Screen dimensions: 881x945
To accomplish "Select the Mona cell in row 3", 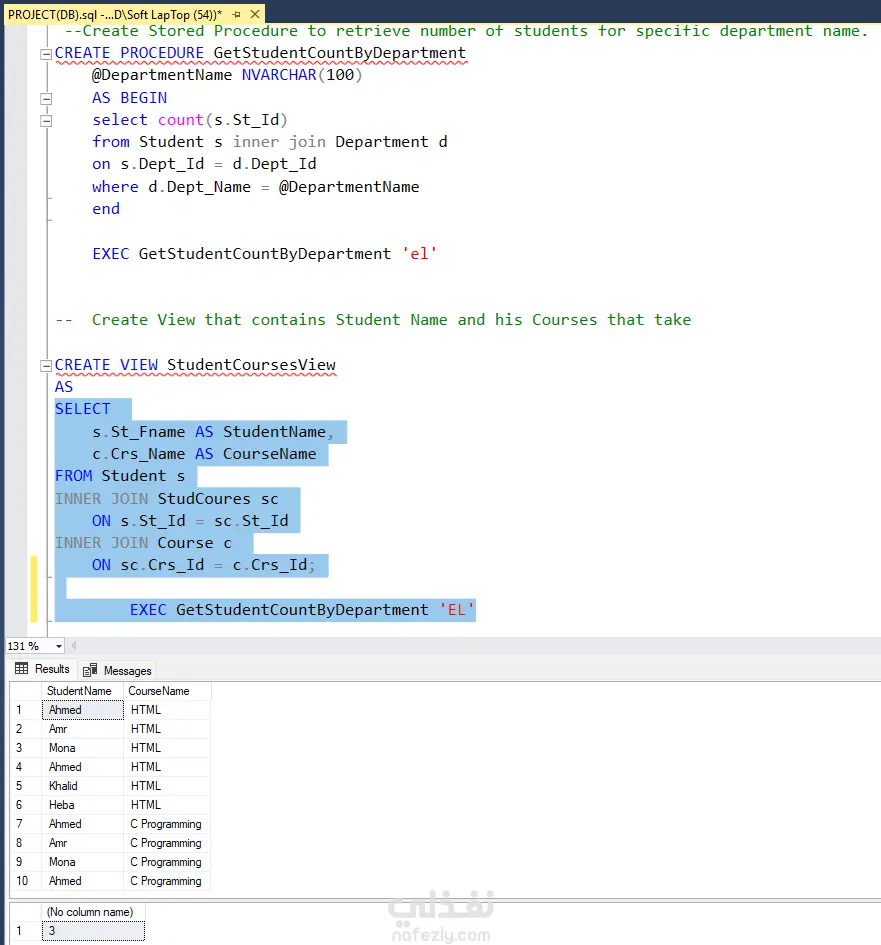I will point(83,748).
